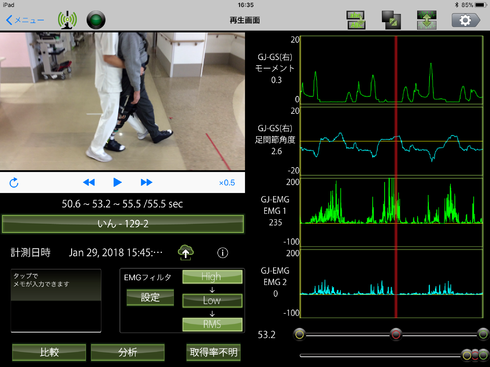The width and height of the screenshot is (490, 367).
Task: Tap the memo input field
Action: pyautogui.click(x=56, y=301)
